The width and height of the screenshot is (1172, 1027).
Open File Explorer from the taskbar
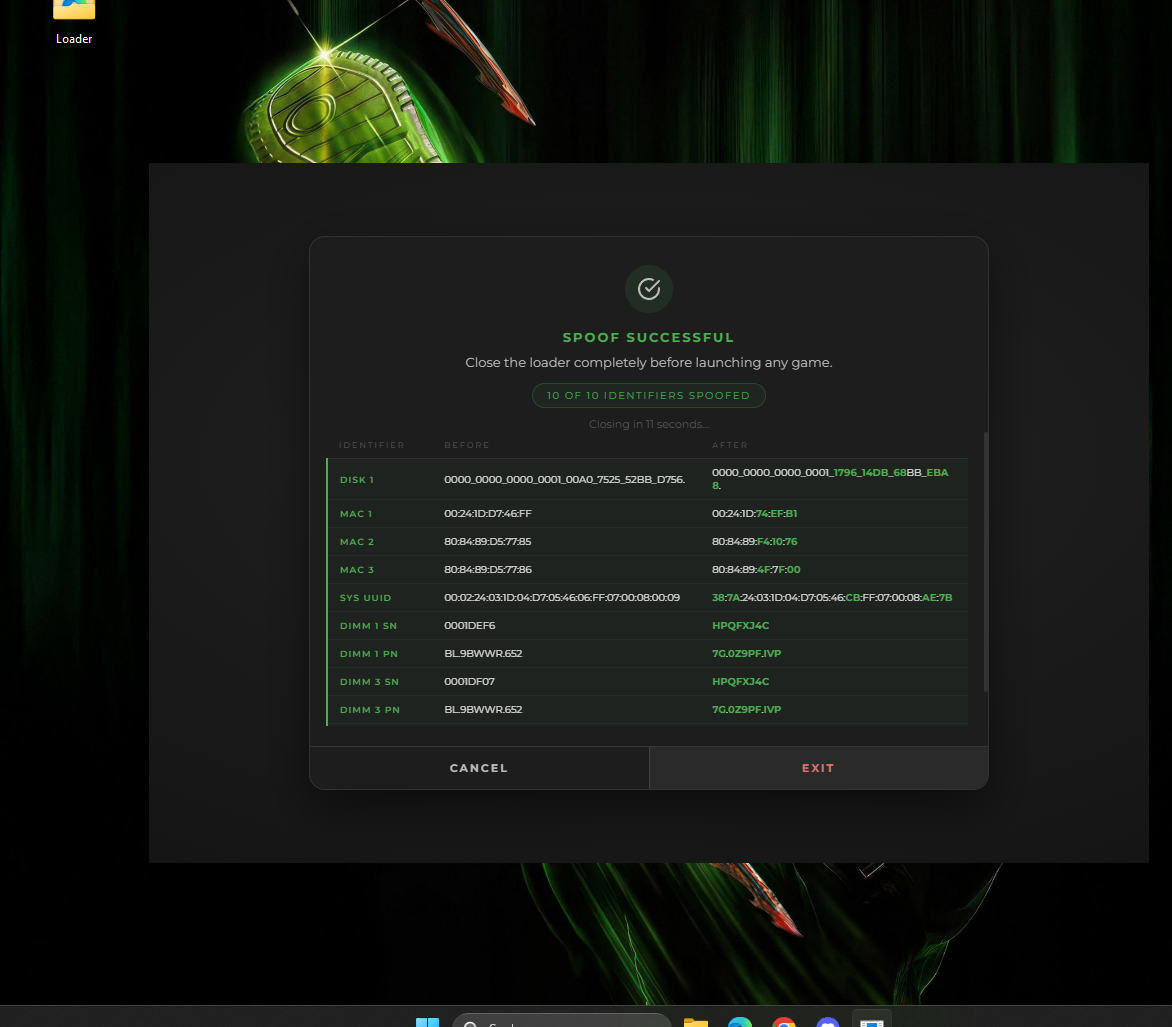[696, 1022]
